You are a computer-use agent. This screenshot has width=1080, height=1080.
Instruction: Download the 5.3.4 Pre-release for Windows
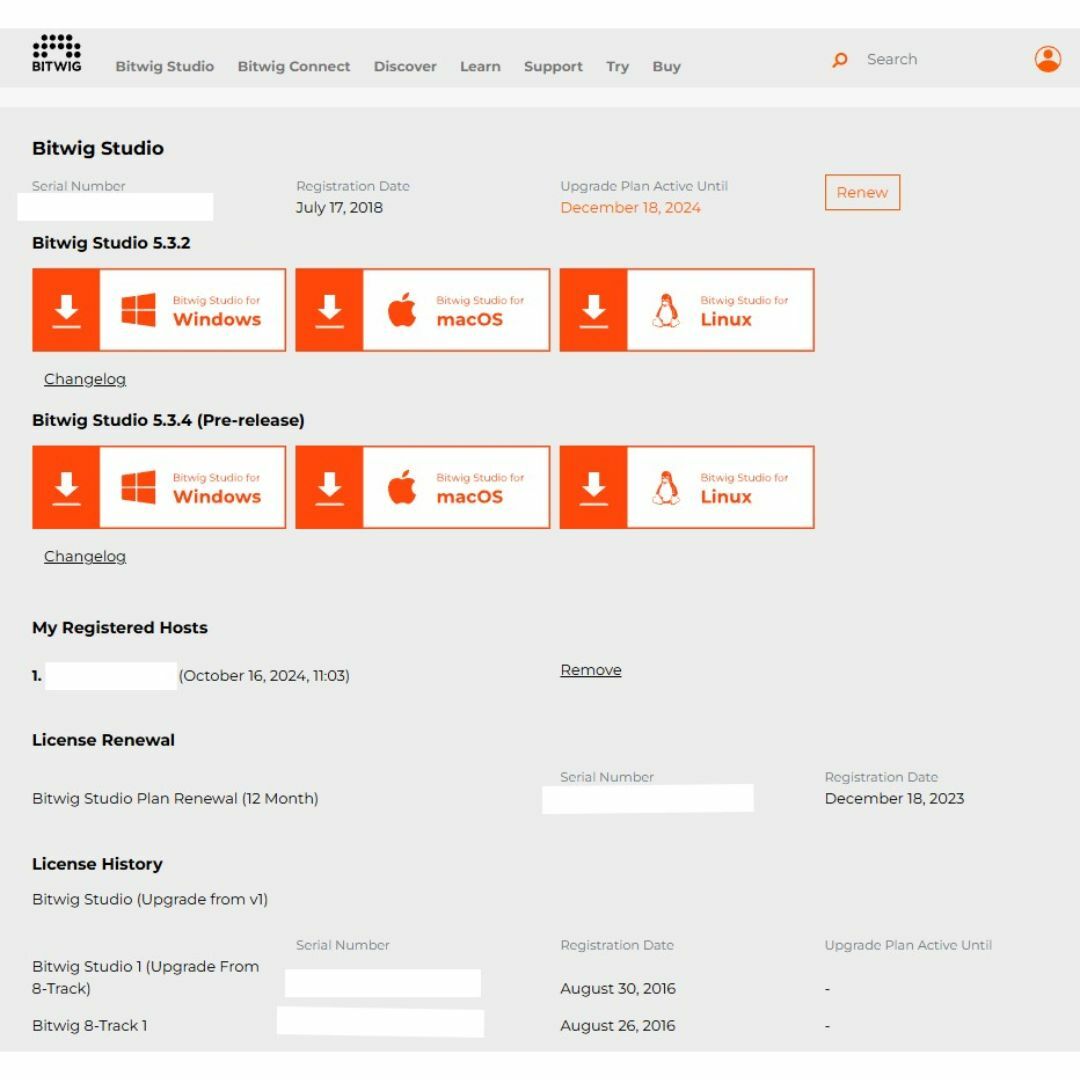point(159,487)
